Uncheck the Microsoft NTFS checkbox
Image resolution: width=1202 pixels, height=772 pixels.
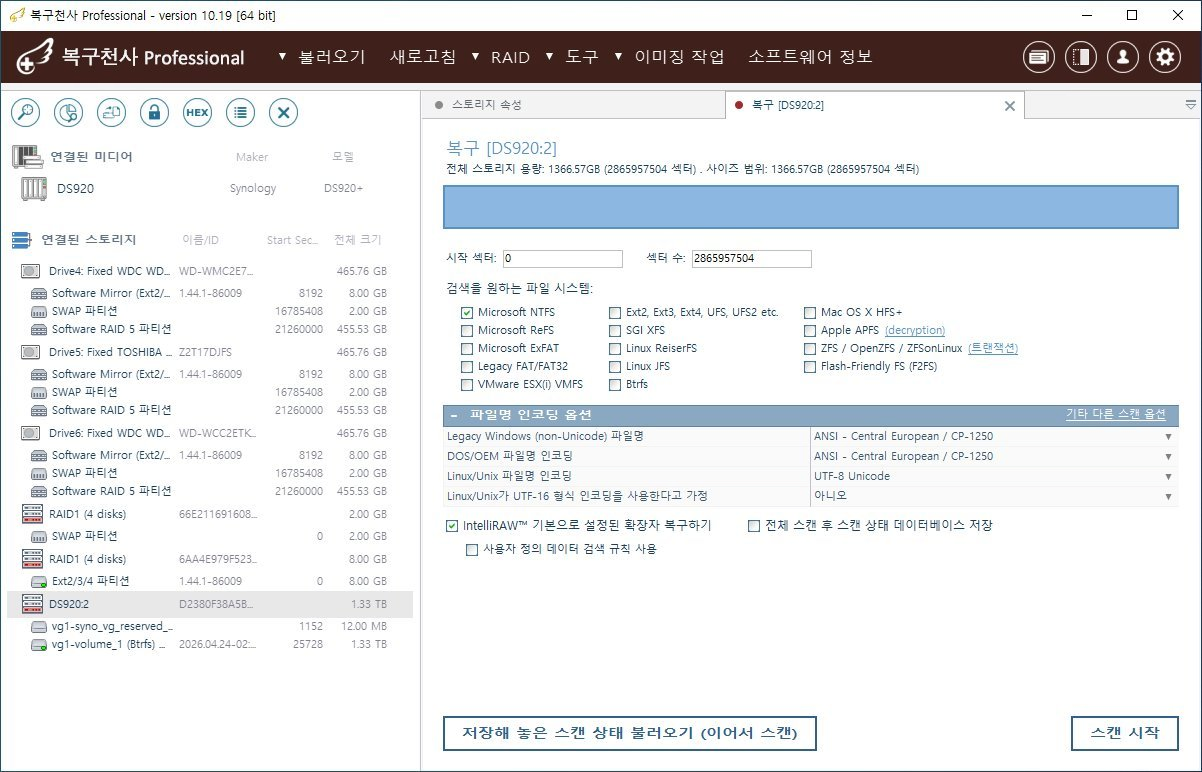pos(467,312)
